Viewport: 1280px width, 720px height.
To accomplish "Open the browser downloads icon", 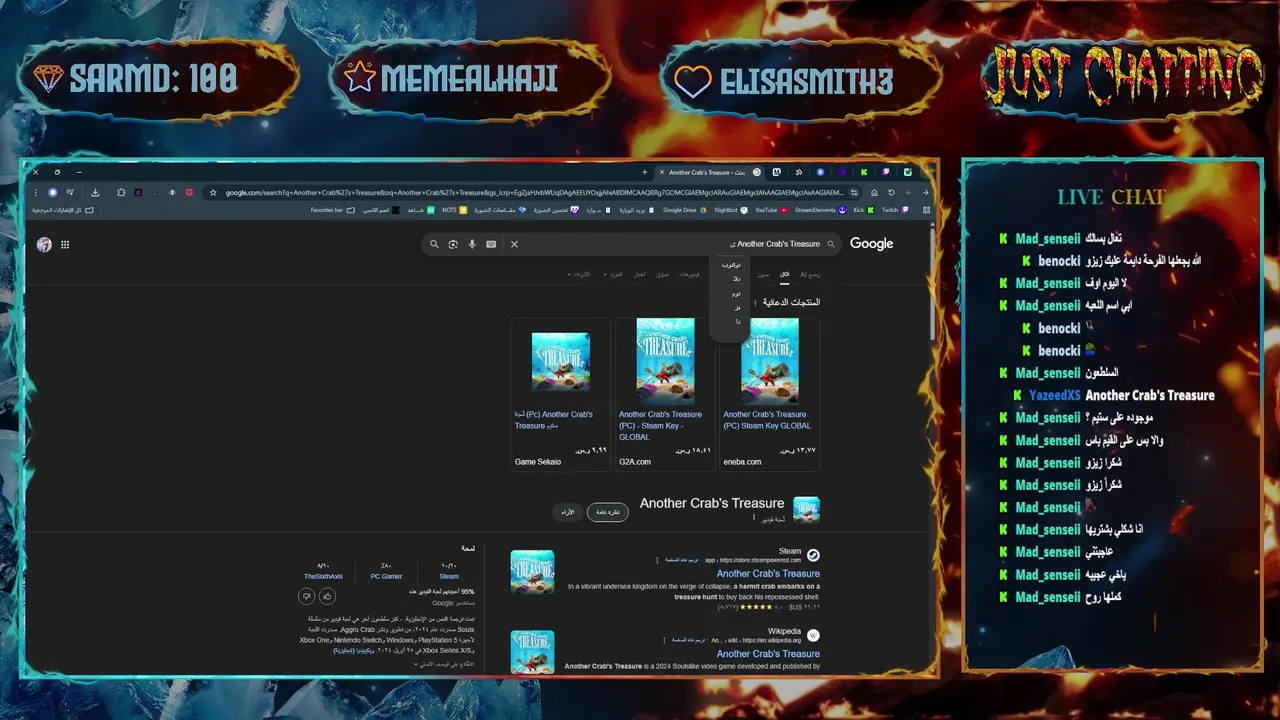I will click(95, 192).
